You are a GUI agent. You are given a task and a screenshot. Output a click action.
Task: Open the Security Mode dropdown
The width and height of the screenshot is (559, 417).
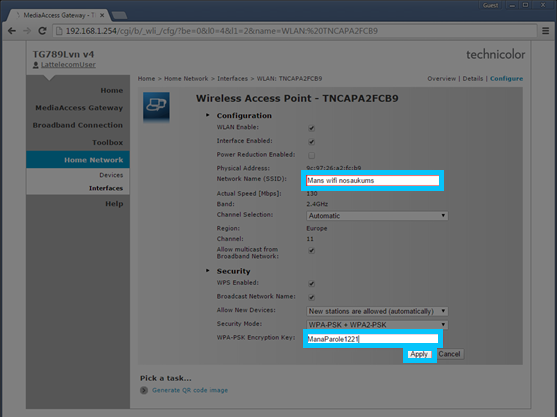(377, 325)
